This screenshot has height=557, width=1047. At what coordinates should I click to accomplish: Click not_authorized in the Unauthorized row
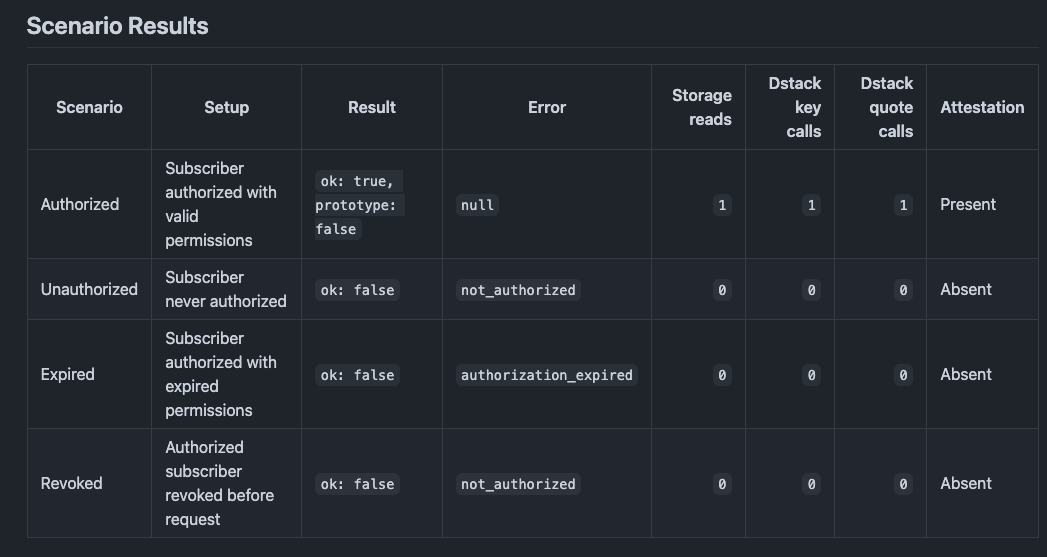pyautogui.click(x=518, y=291)
